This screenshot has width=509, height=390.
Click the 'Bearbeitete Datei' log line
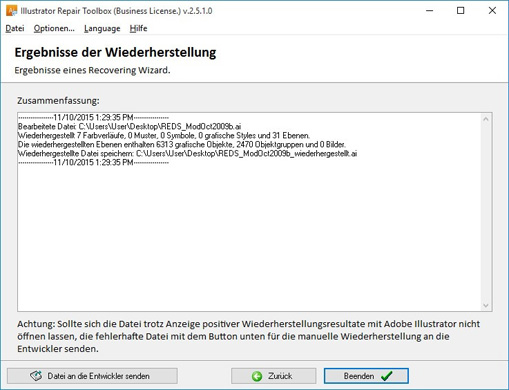[x=129, y=127]
